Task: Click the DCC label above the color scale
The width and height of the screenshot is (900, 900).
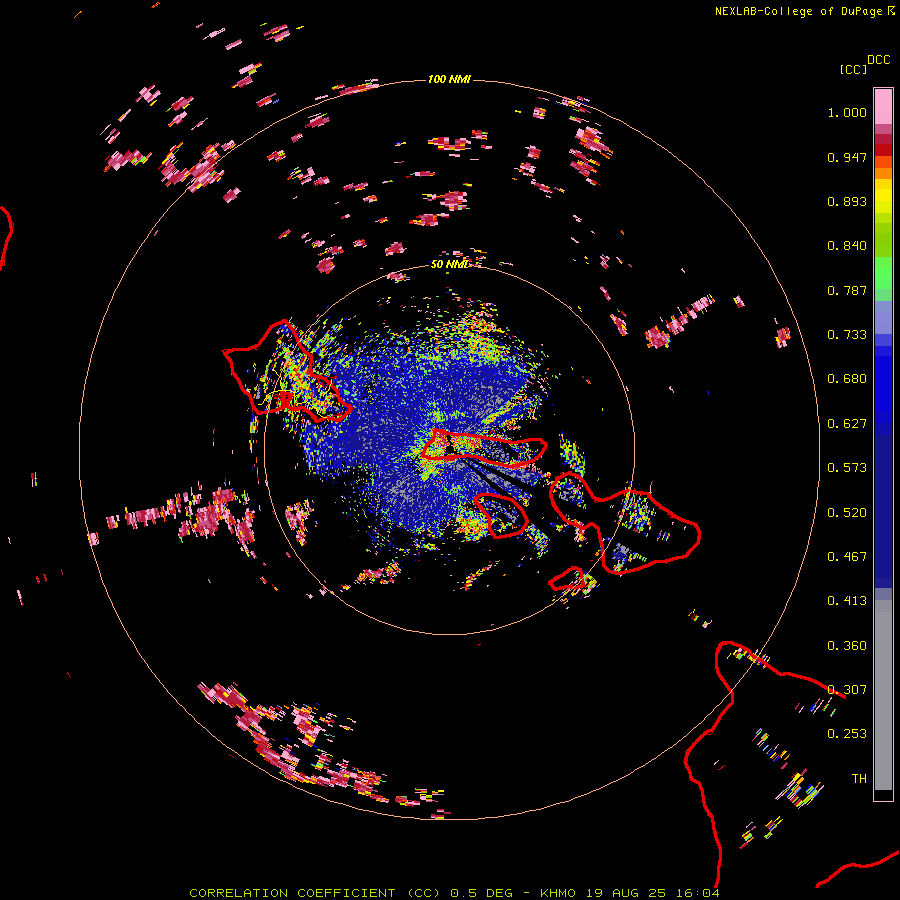Action: coord(879,60)
